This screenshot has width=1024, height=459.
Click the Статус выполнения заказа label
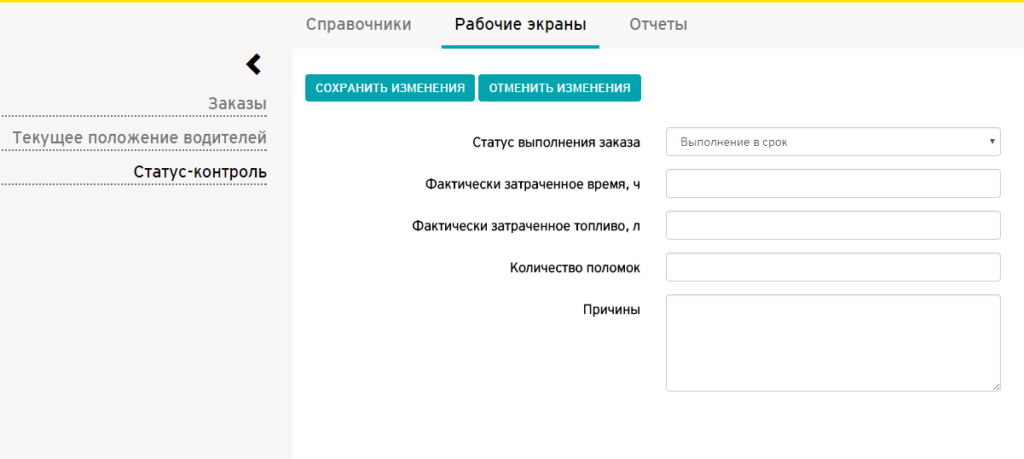tap(556, 142)
